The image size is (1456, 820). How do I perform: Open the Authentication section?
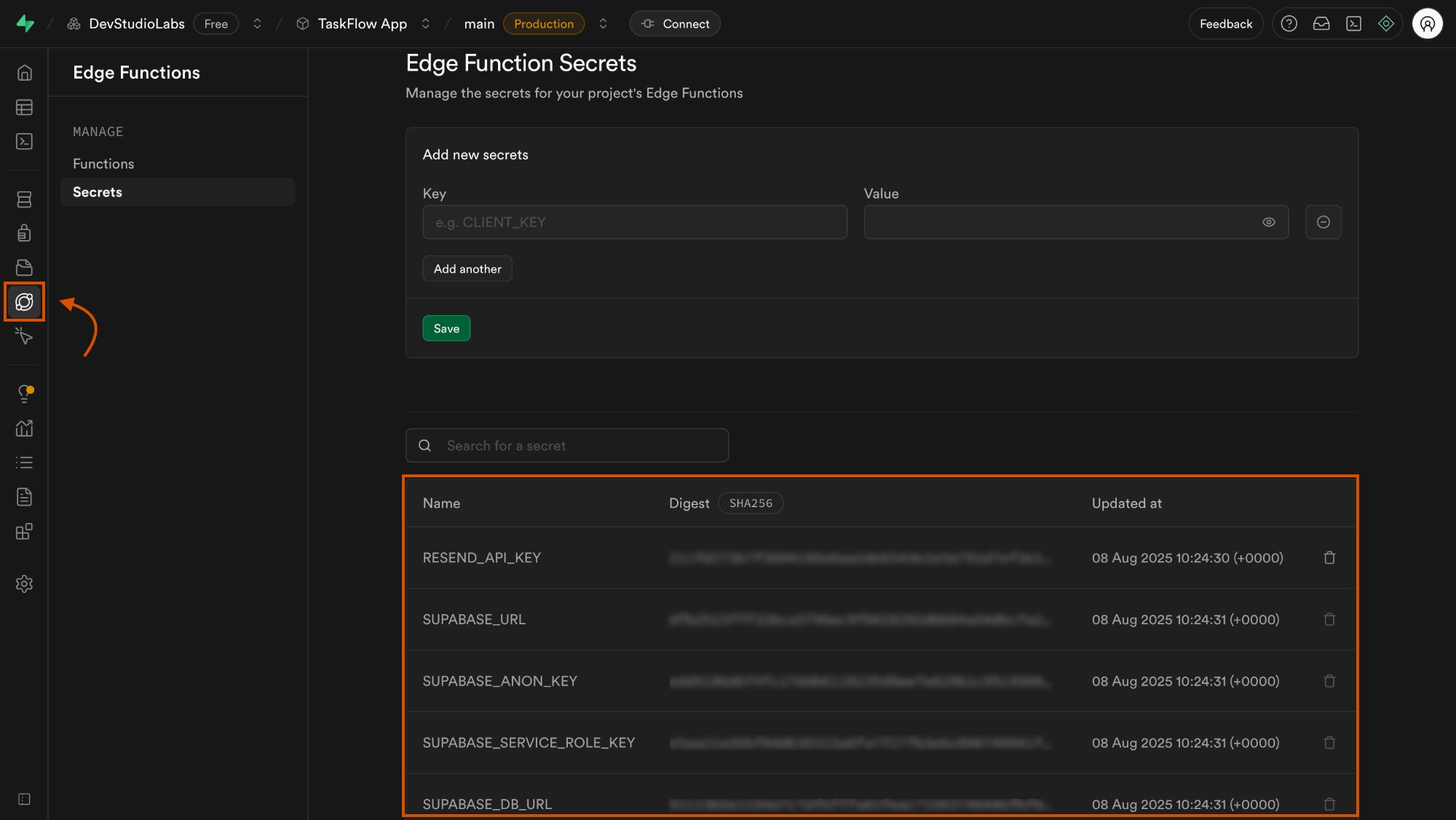click(24, 233)
